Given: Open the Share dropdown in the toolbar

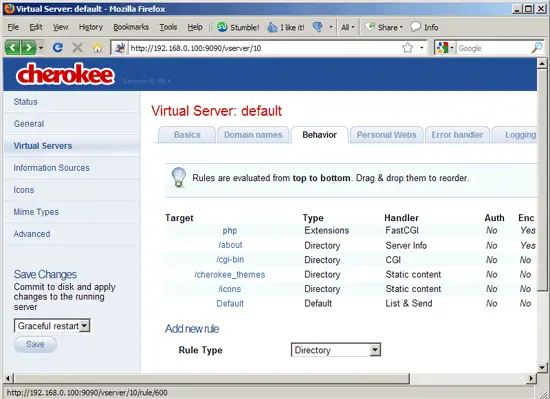Looking at the screenshot, I should (x=384, y=27).
